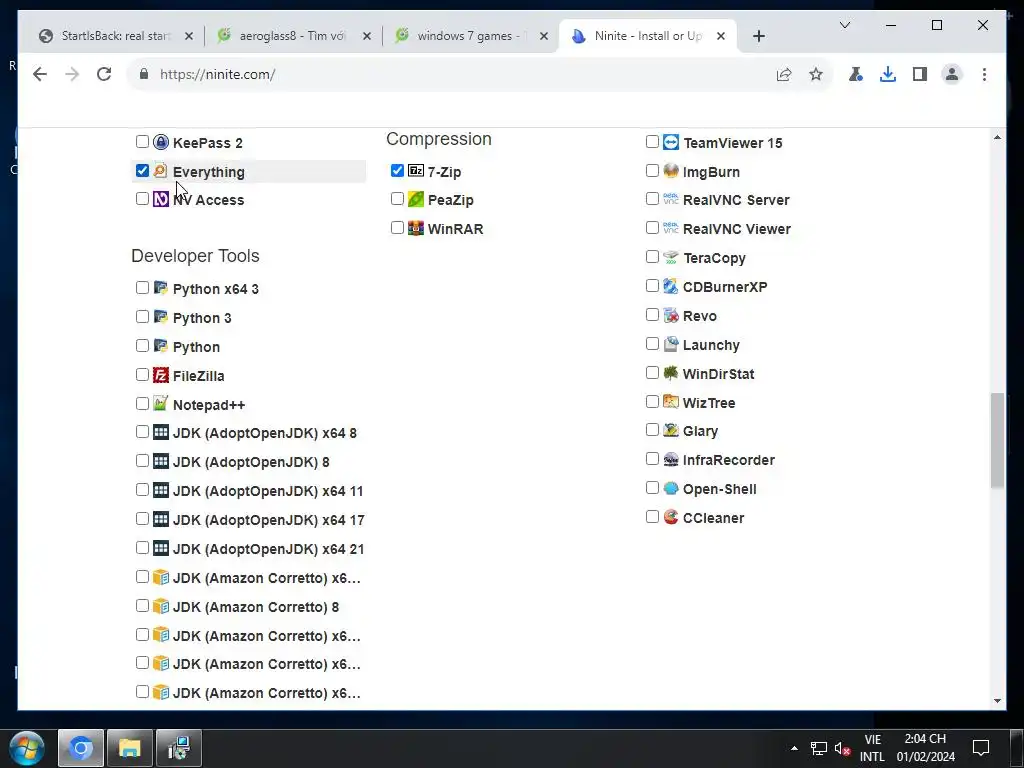1024x768 pixels.
Task: Click the Open-Shell icon
Action: point(671,488)
